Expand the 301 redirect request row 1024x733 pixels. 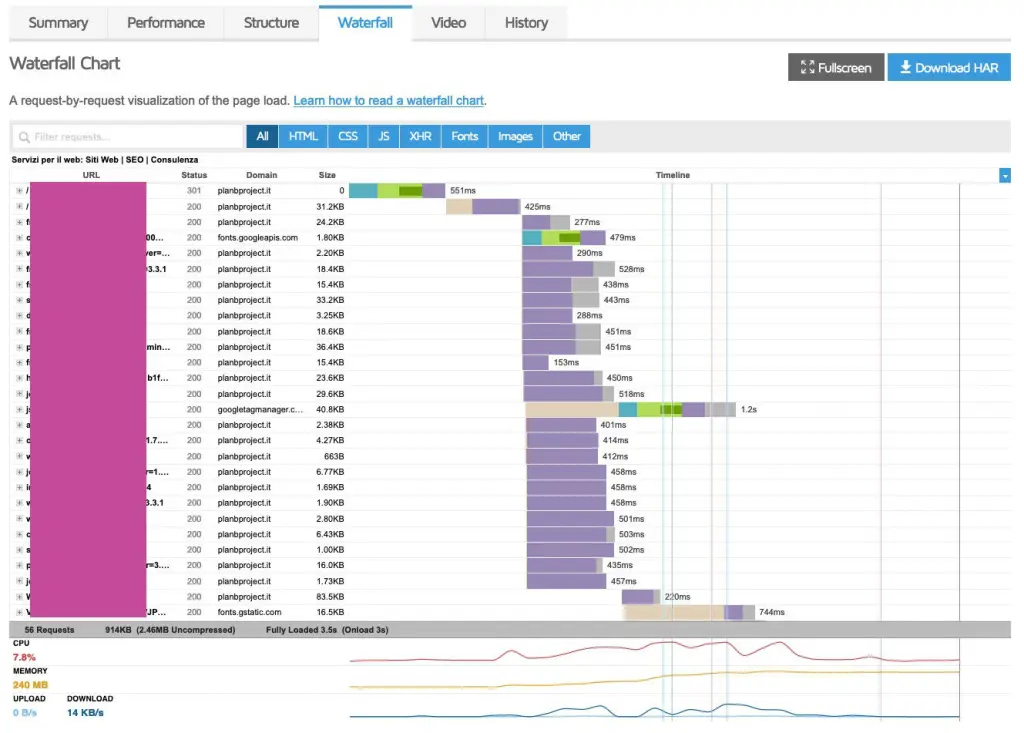tap(19, 191)
